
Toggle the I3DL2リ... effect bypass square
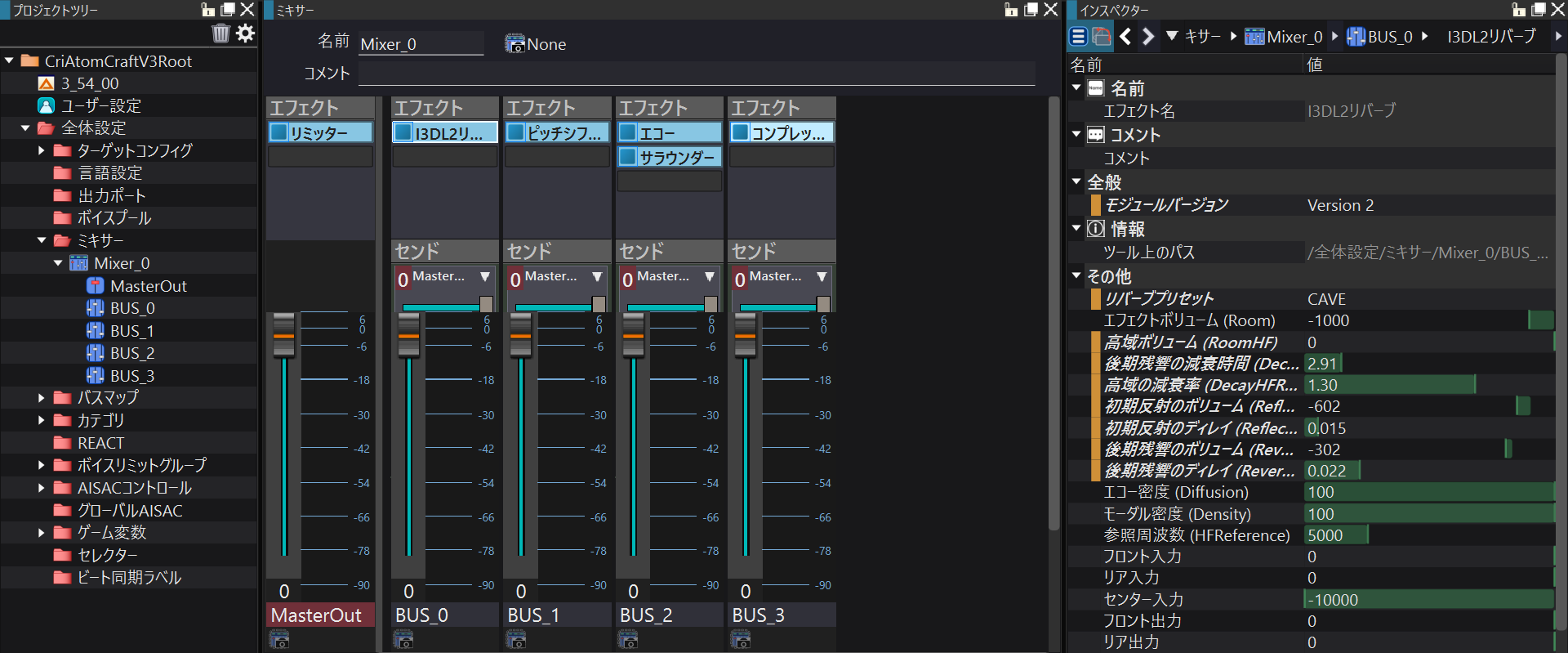tap(403, 132)
